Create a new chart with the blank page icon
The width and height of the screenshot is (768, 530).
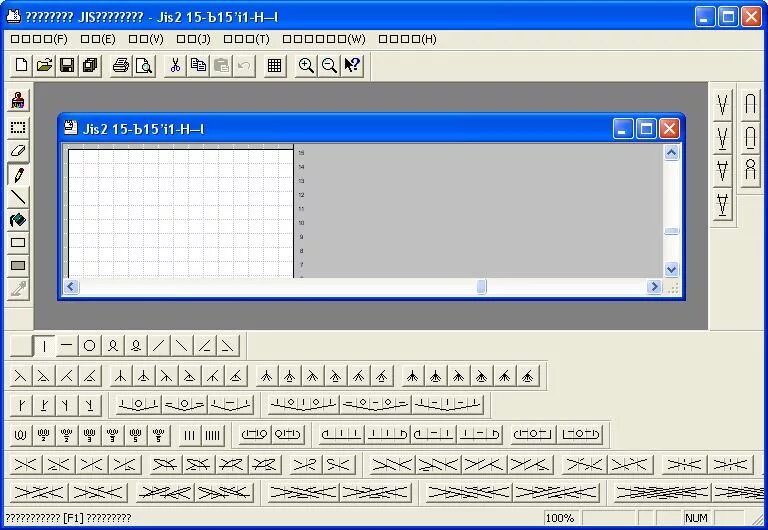pyautogui.click(x=21, y=65)
